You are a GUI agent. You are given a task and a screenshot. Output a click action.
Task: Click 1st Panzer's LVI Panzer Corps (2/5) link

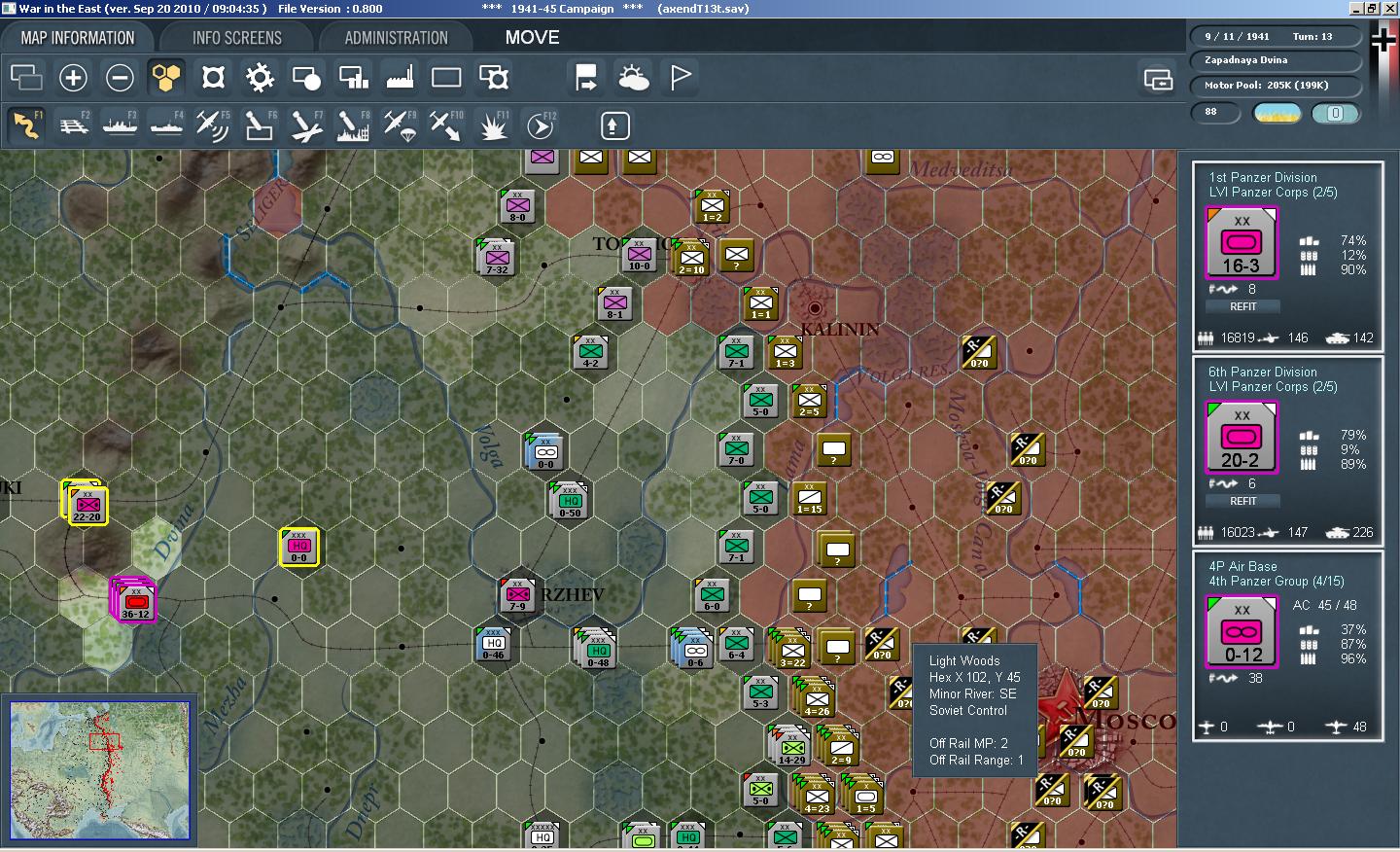[x=1273, y=193]
